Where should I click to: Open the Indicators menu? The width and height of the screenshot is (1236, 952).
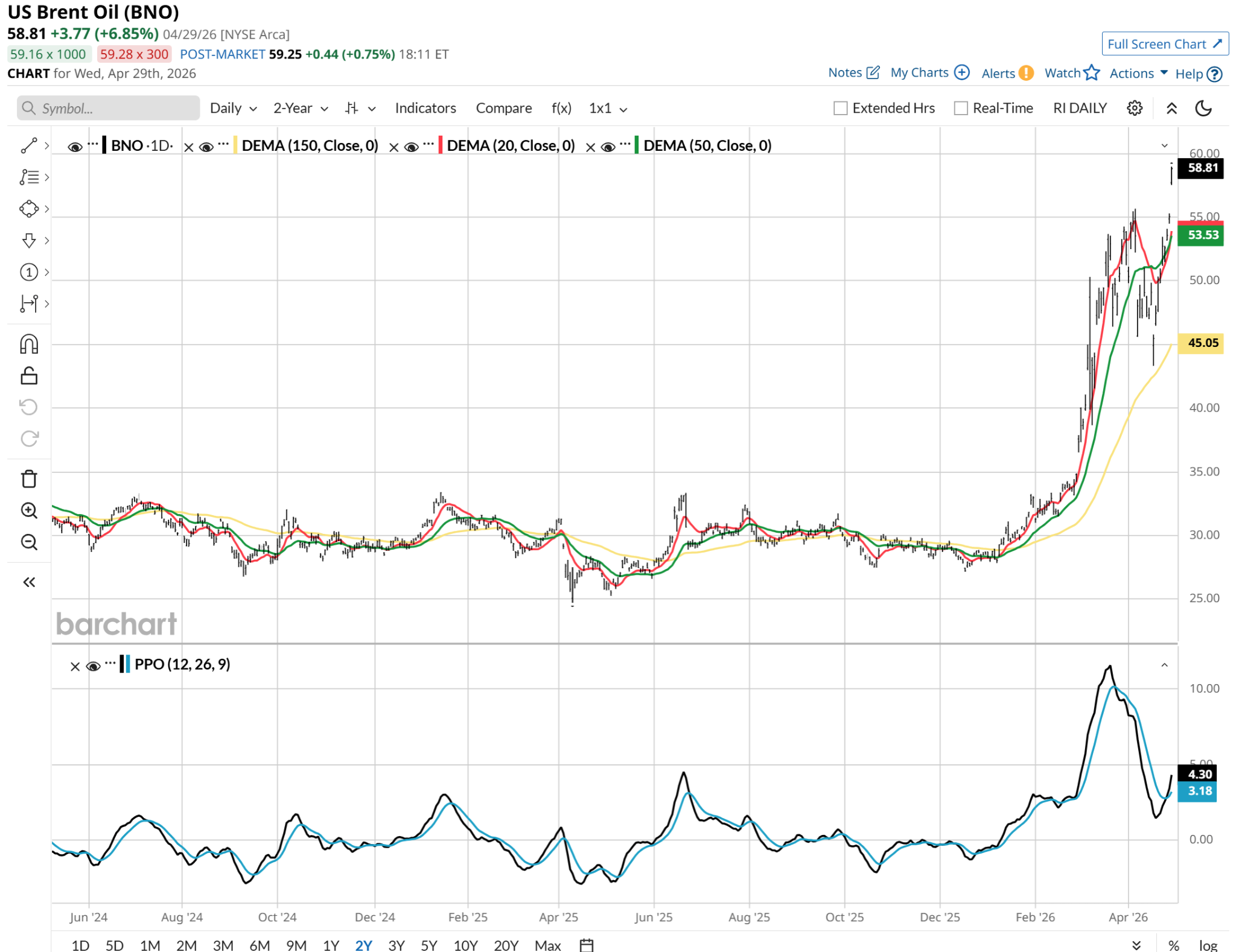click(x=425, y=109)
